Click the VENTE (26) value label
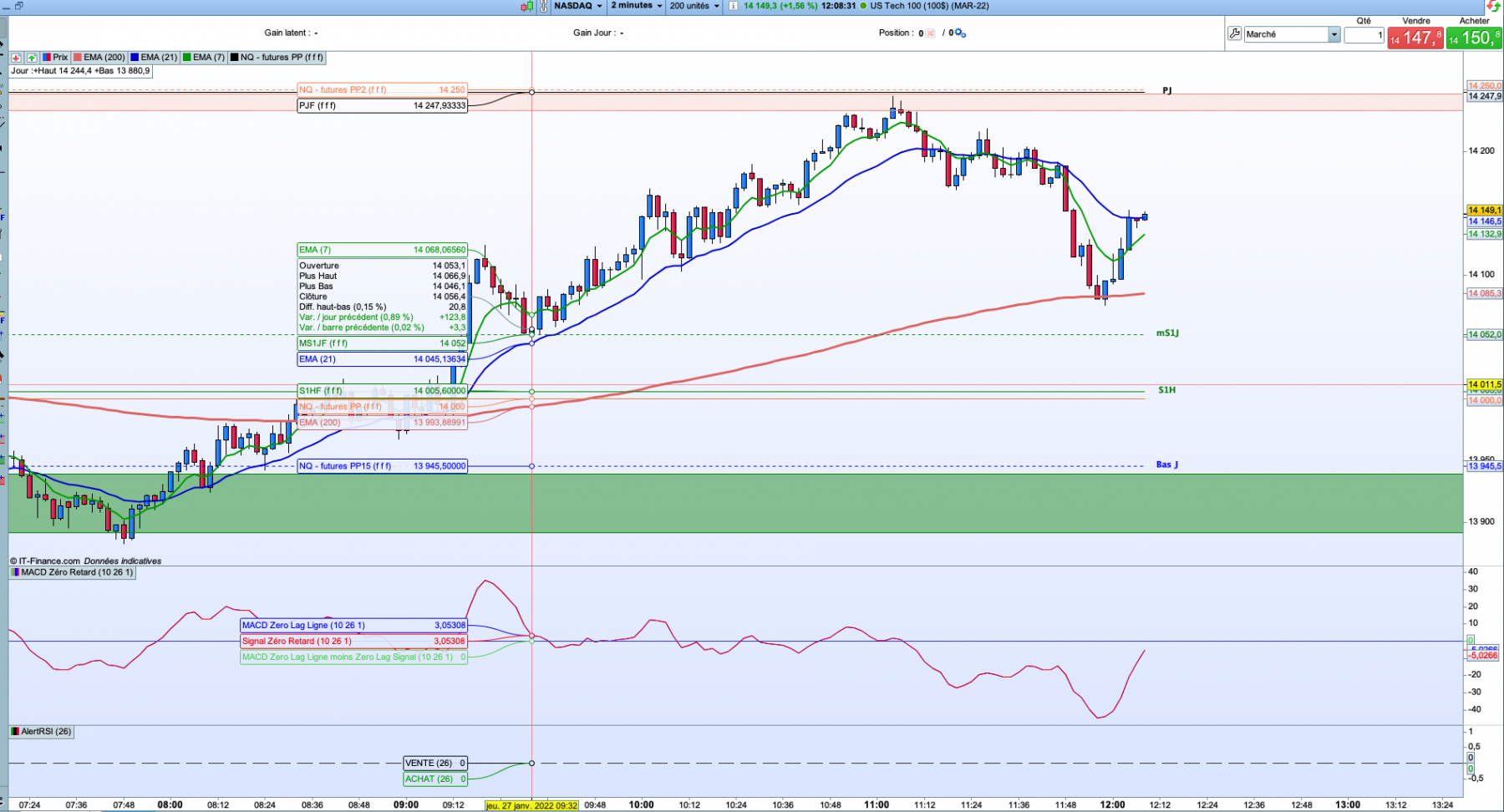1504x812 pixels. coord(435,763)
